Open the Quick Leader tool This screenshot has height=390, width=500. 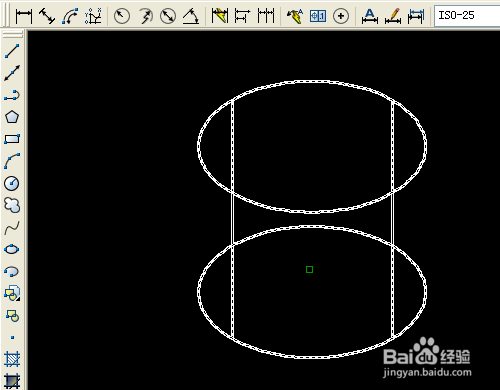pos(295,16)
